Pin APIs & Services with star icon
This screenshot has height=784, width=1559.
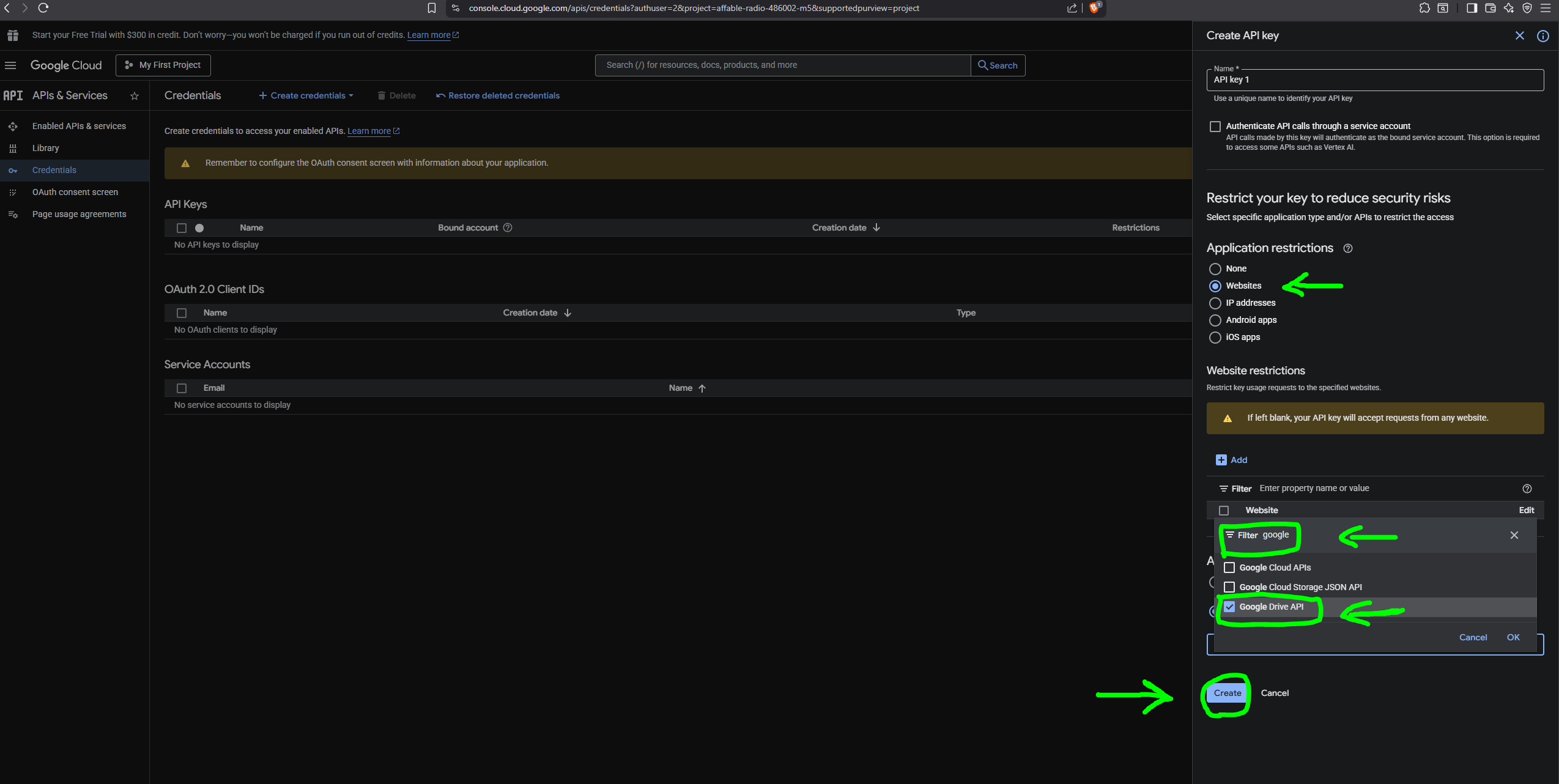135,96
